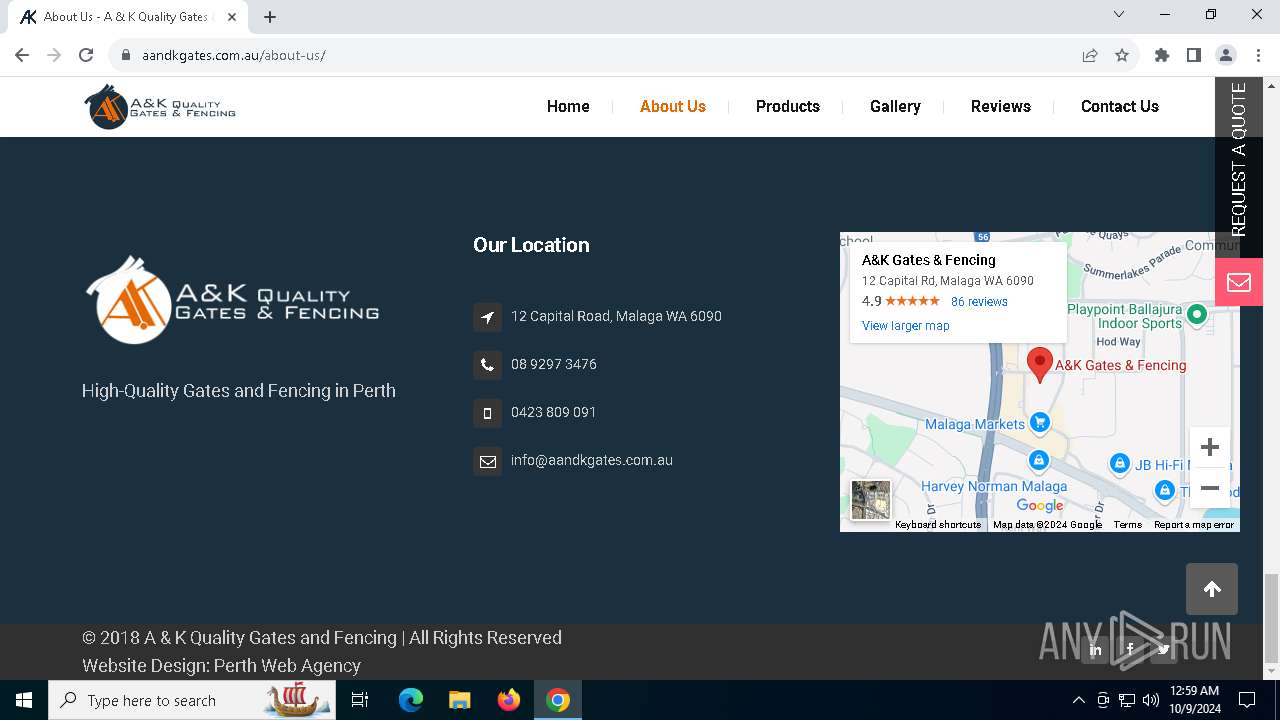Open File Explorer from taskbar
1280x720 pixels.
tap(459, 700)
